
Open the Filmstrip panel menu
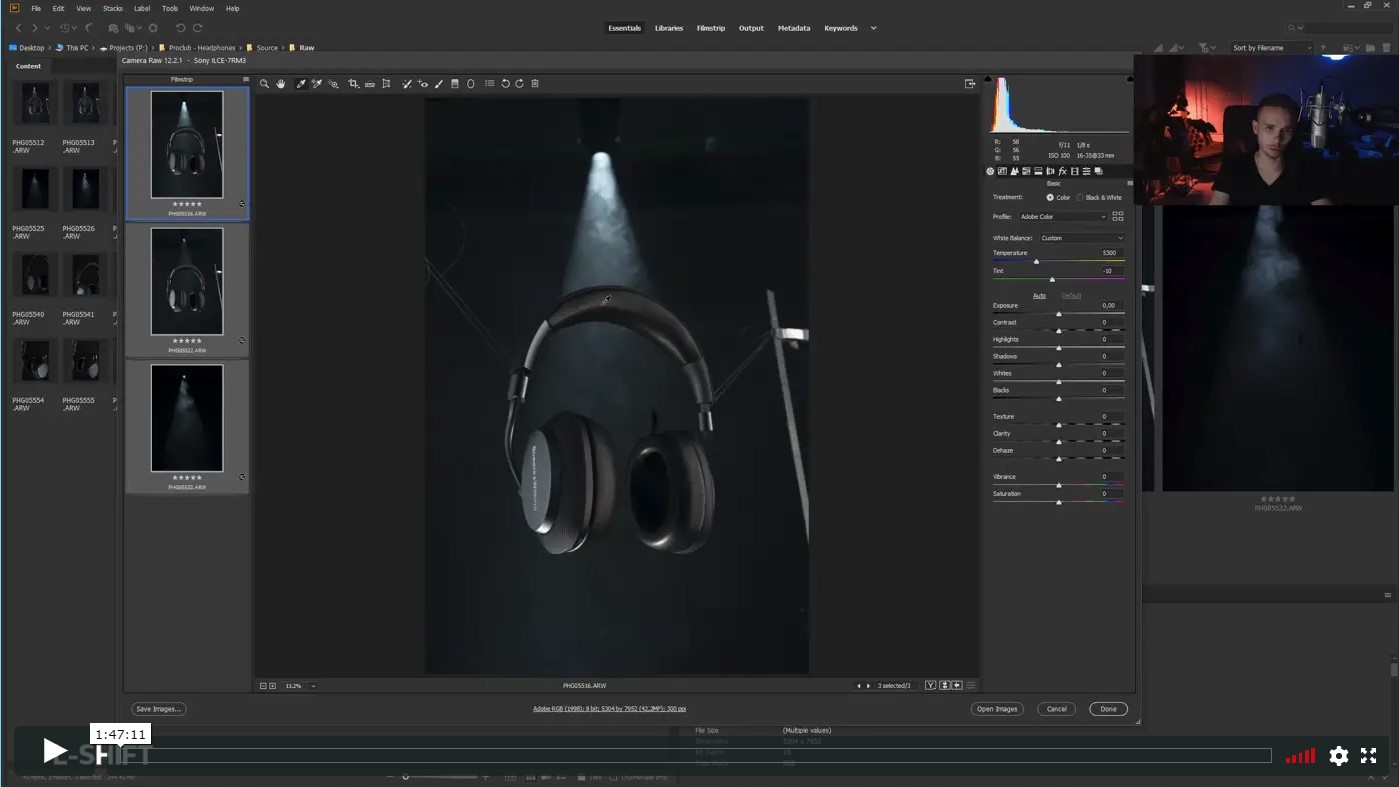click(x=246, y=79)
